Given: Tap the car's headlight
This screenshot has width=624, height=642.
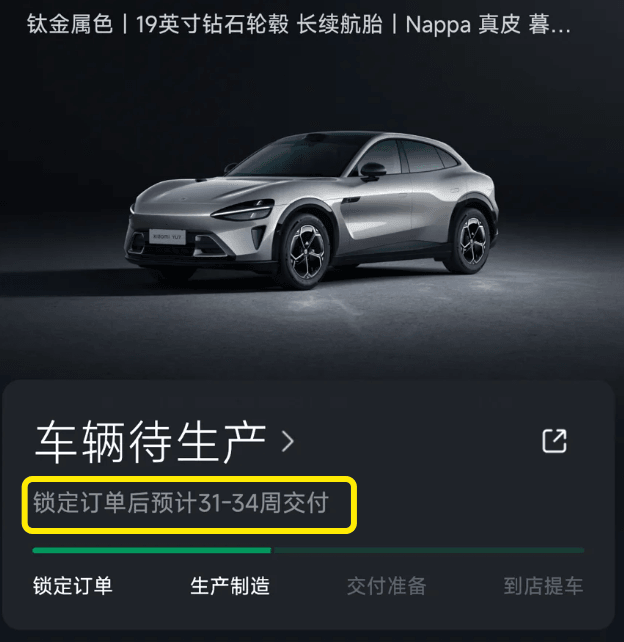Looking at the screenshot, I should point(243,209).
